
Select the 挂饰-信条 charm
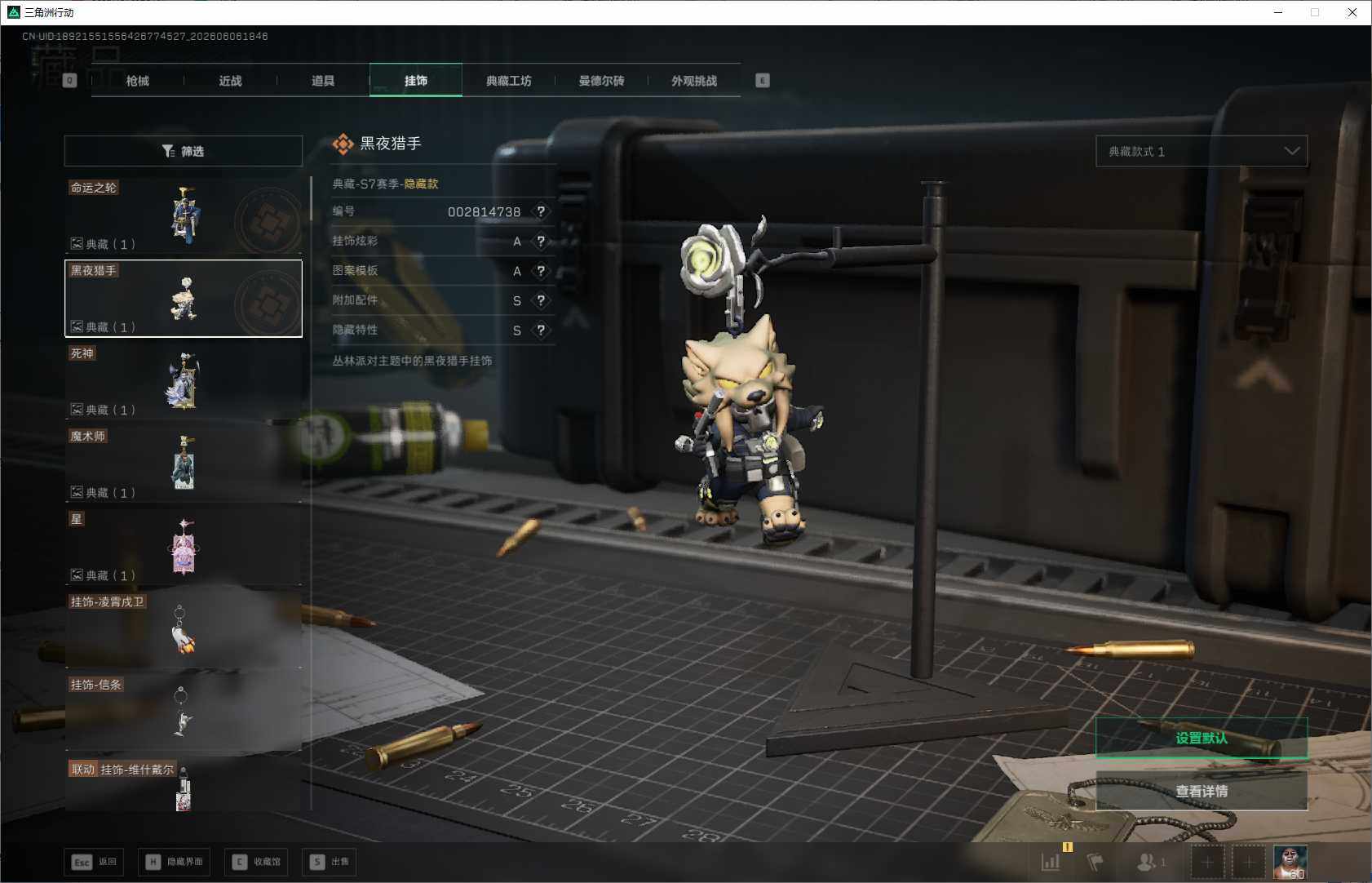click(x=184, y=712)
